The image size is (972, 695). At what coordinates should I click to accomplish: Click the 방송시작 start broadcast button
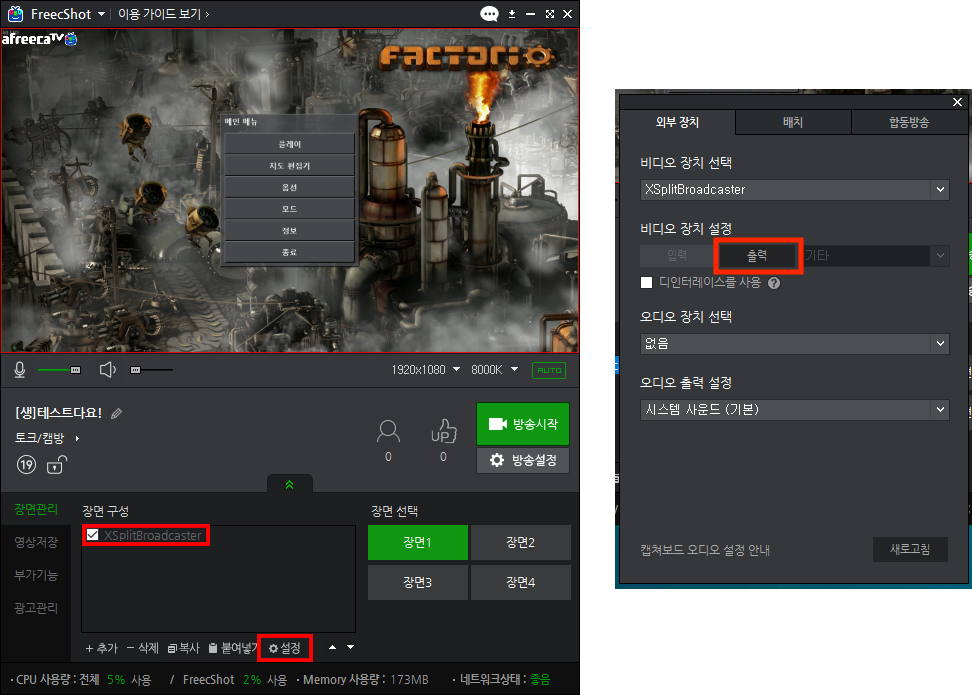[523, 424]
